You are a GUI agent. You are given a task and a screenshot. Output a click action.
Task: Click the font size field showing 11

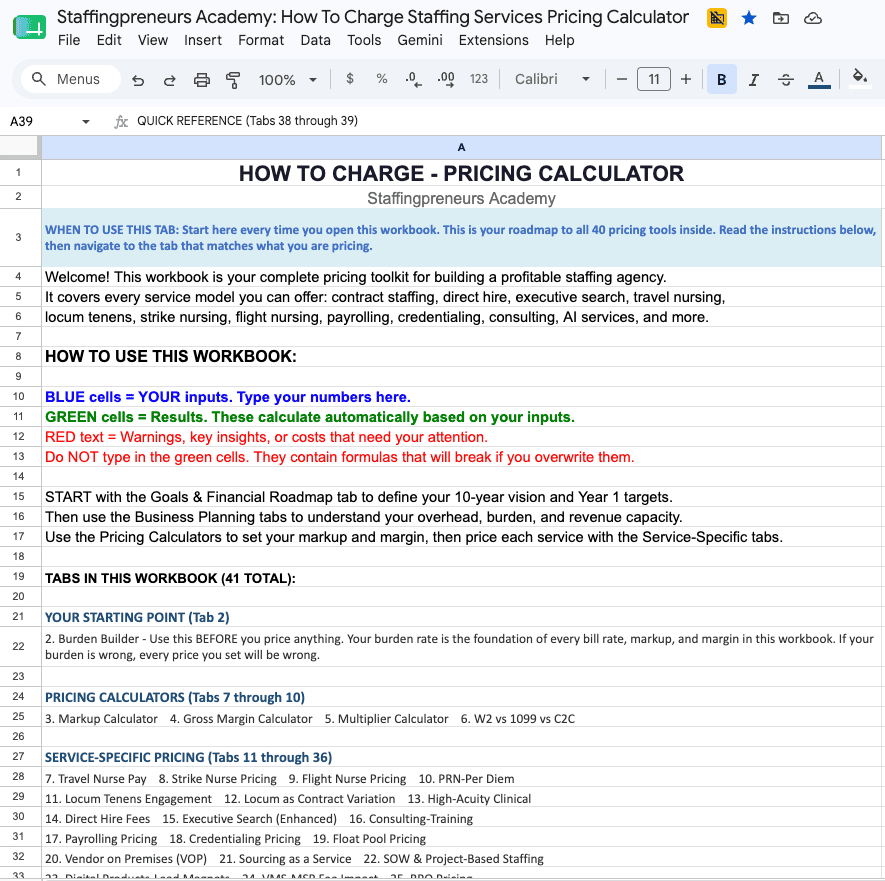pyautogui.click(x=654, y=79)
